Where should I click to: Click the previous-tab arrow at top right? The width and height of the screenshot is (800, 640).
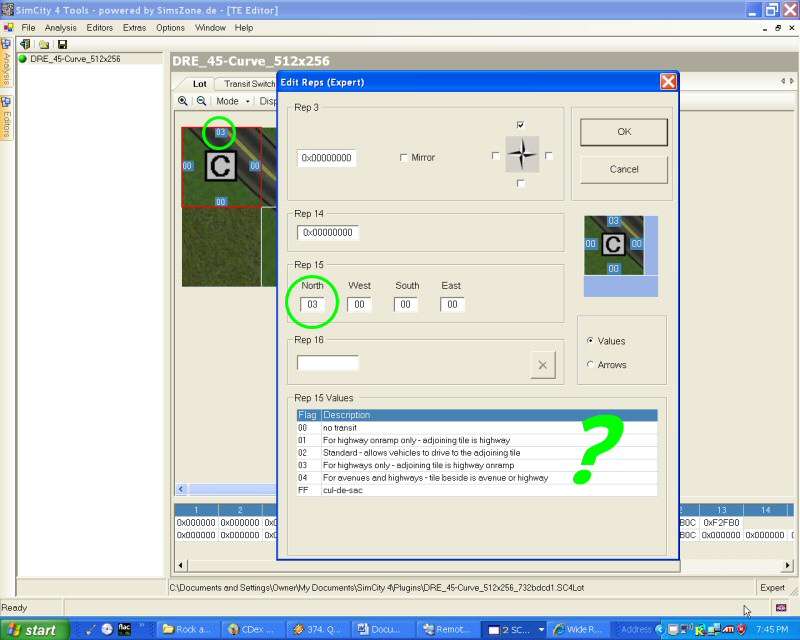click(783, 81)
